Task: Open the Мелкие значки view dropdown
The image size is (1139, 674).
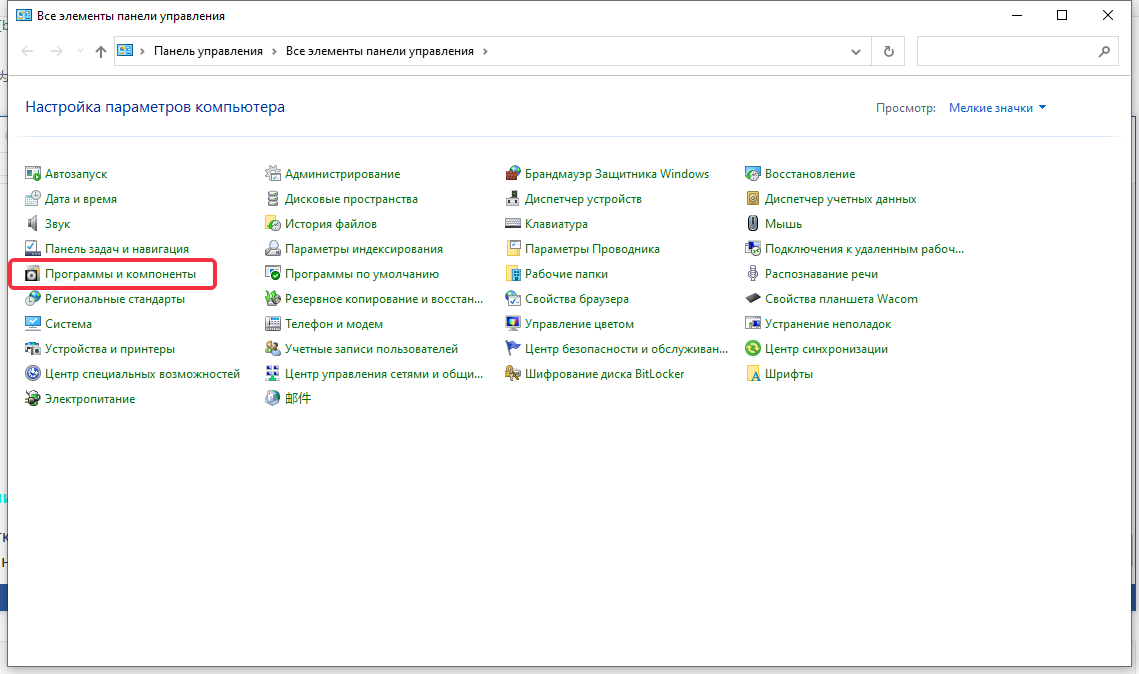Action: (997, 107)
